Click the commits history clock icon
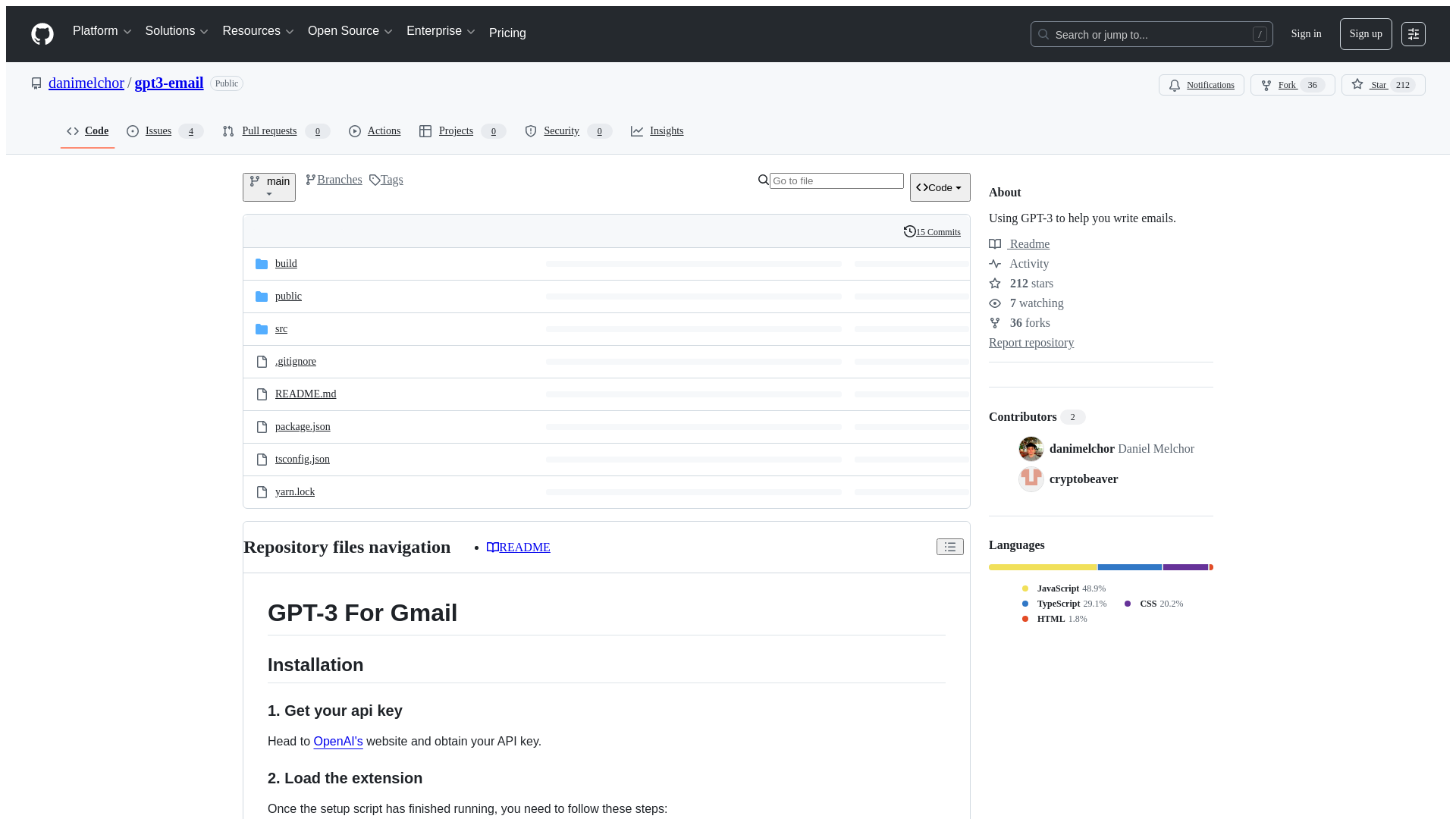1456x819 pixels. point(909,231)
